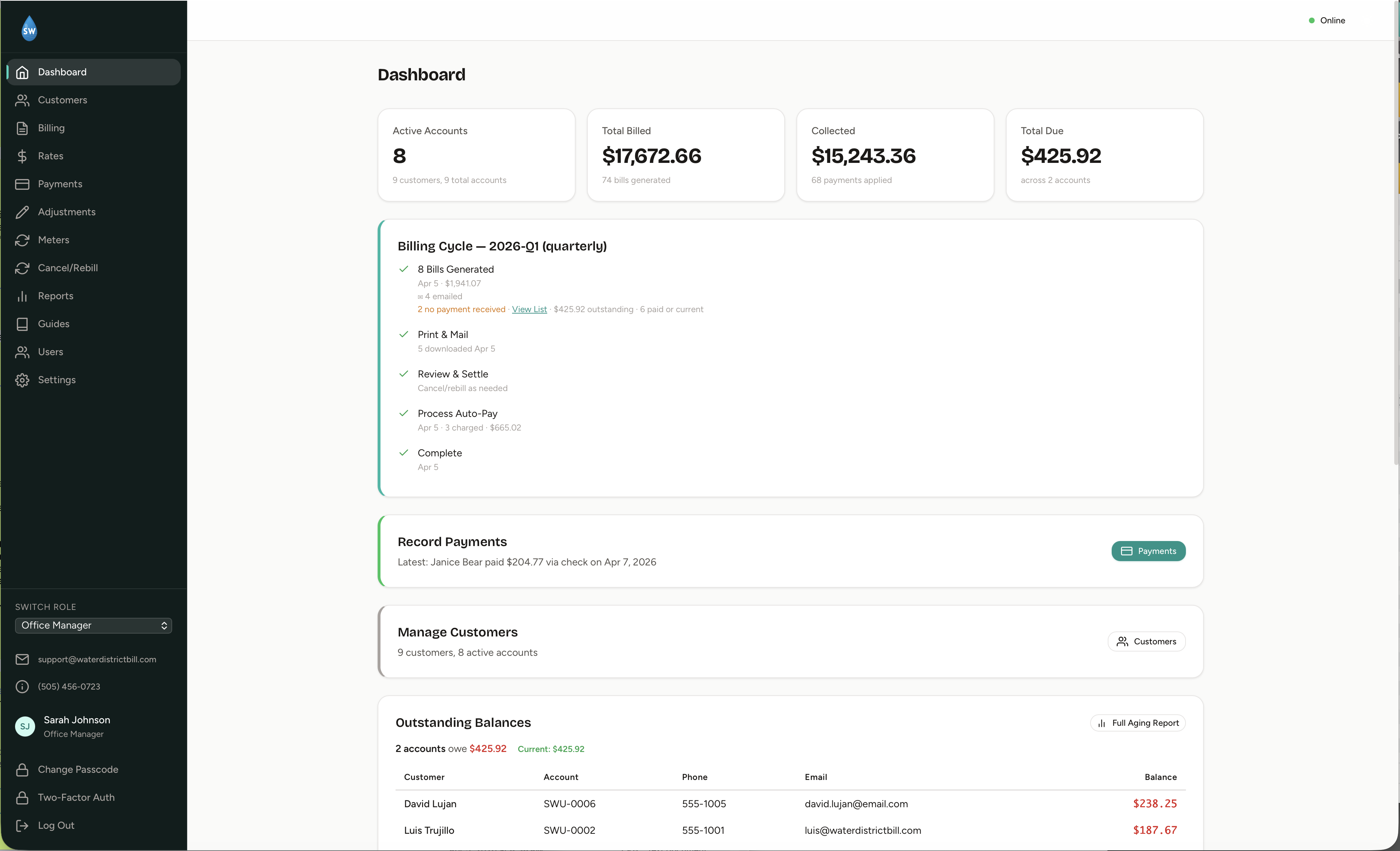This screenshot has width=1400, height=851.
Task: Click the Customer column header
Action: (x=424, y=777)
